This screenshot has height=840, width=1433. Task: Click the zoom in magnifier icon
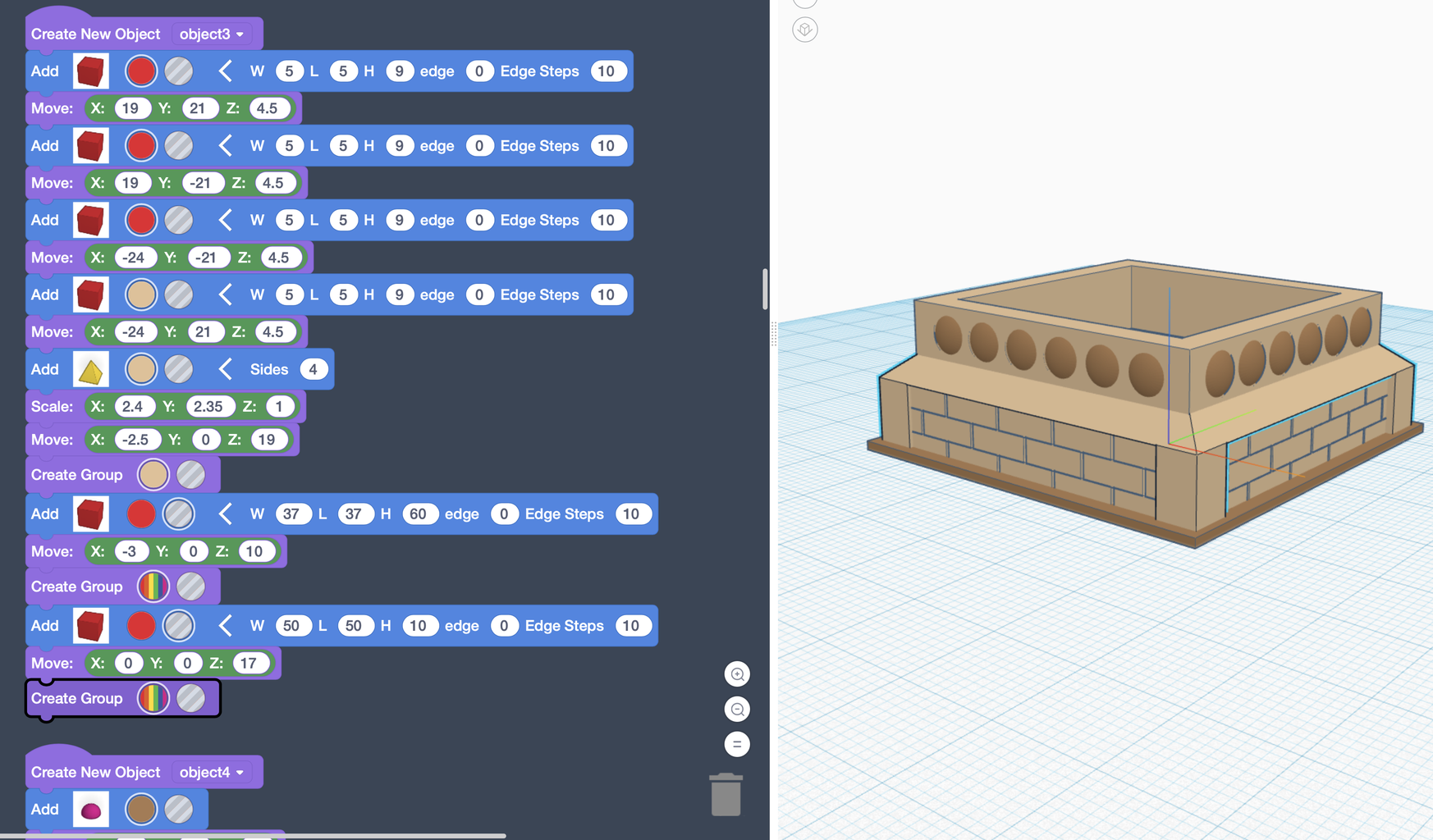737,673
